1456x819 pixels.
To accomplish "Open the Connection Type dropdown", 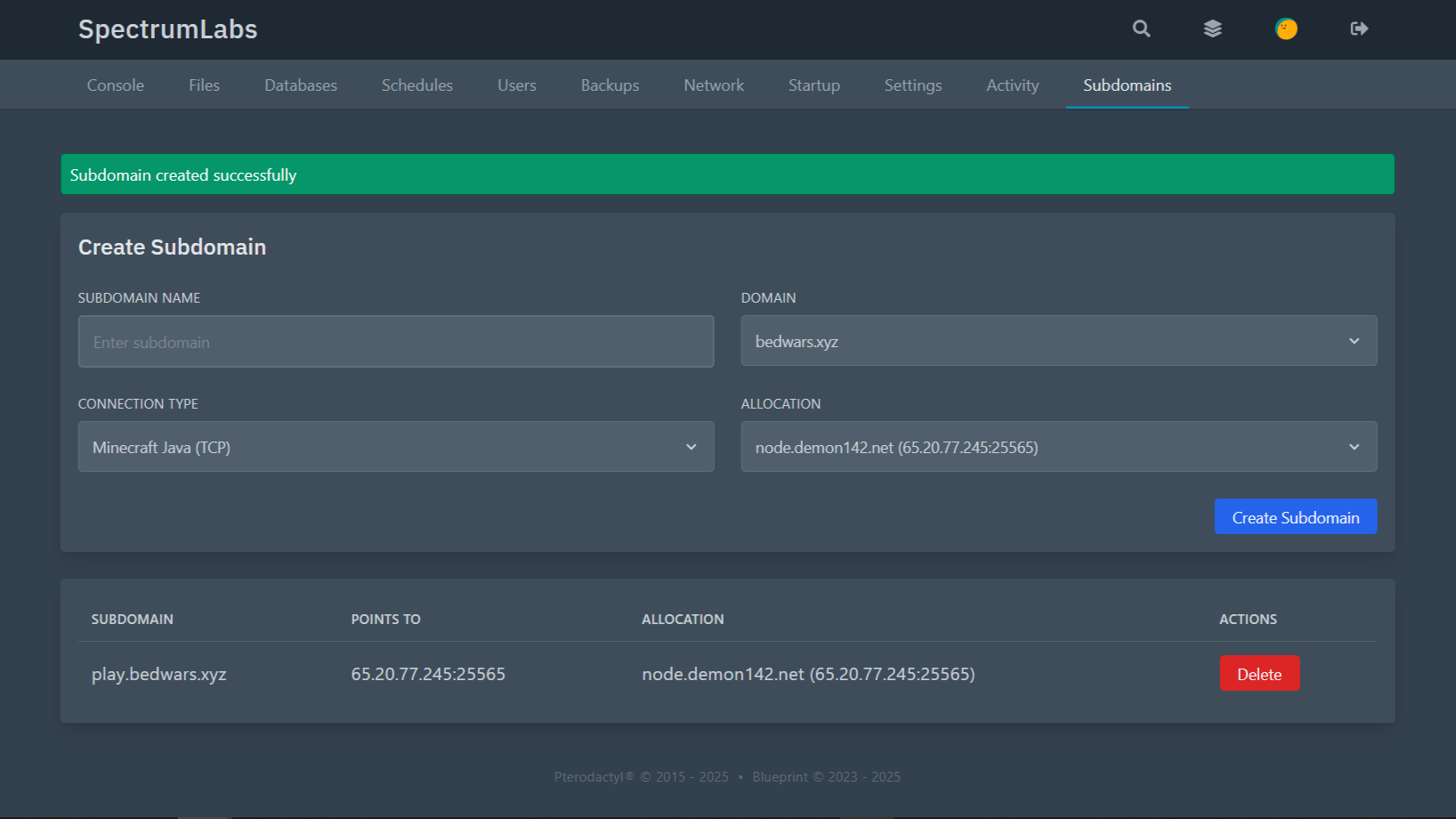I will pos(395,447).
